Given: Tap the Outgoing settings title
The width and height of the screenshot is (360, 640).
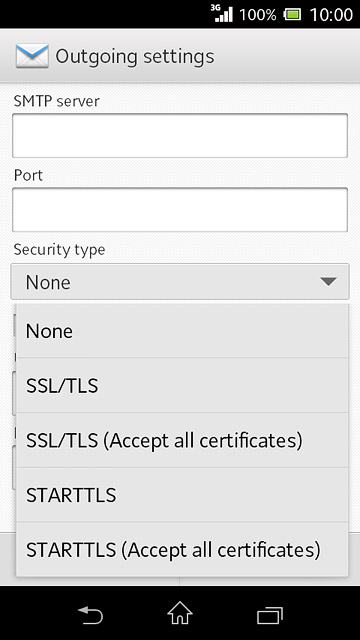Looking at the screenshot, I should (135, 56).
